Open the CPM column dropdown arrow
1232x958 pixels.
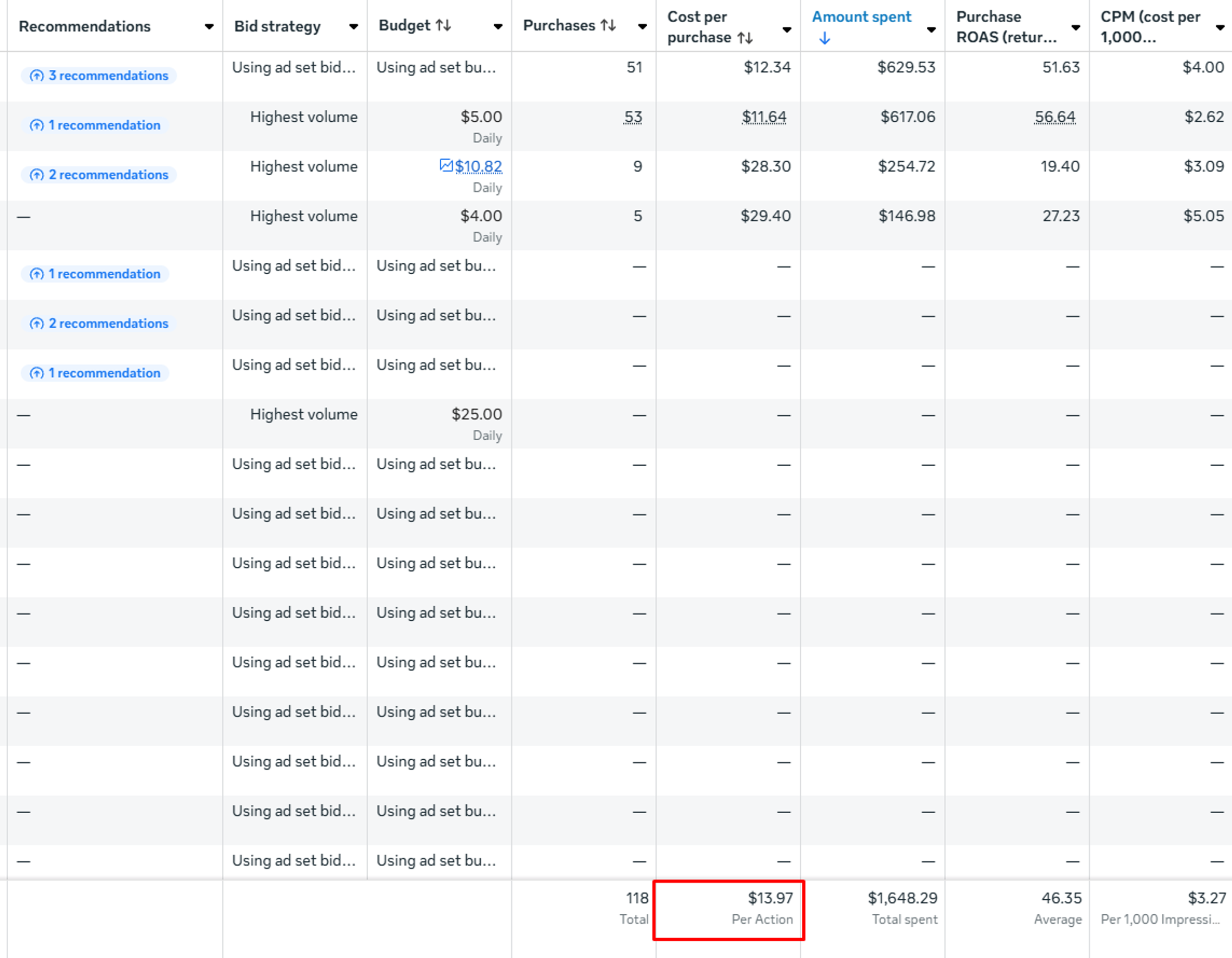tap(1219, 27)
